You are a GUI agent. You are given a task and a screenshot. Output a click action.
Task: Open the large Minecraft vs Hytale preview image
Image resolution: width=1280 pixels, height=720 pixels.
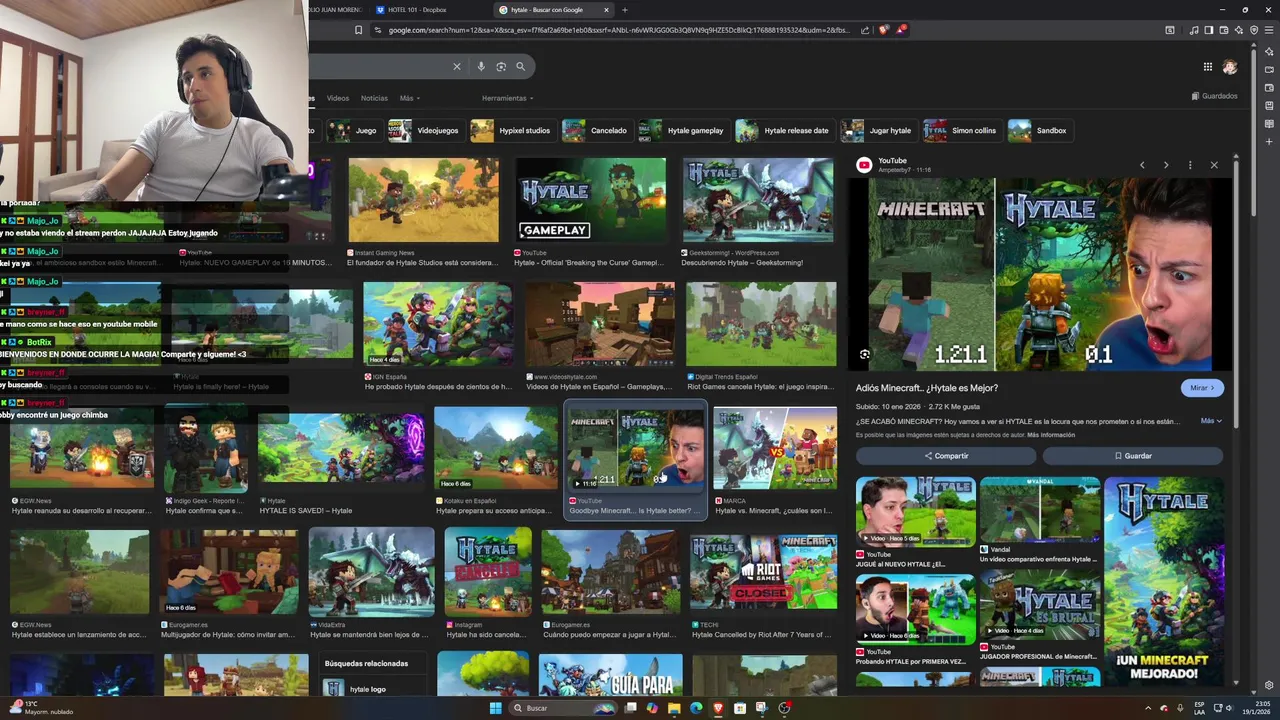pos(1040,274)
